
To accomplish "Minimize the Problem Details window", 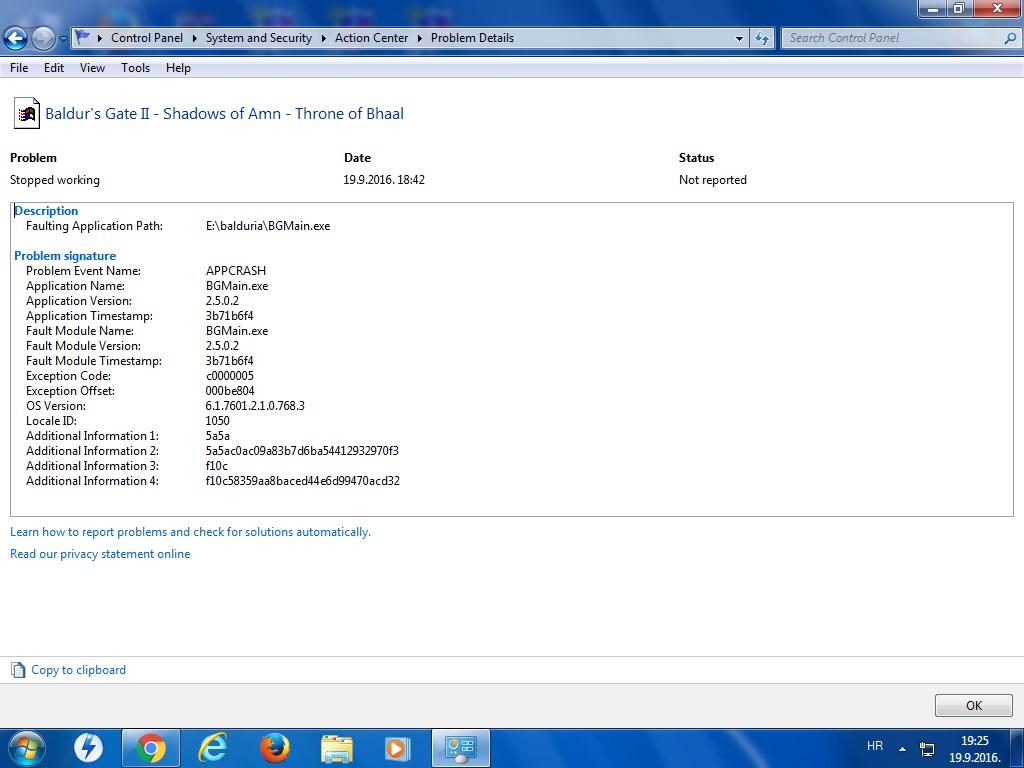I will click(933, 8).
